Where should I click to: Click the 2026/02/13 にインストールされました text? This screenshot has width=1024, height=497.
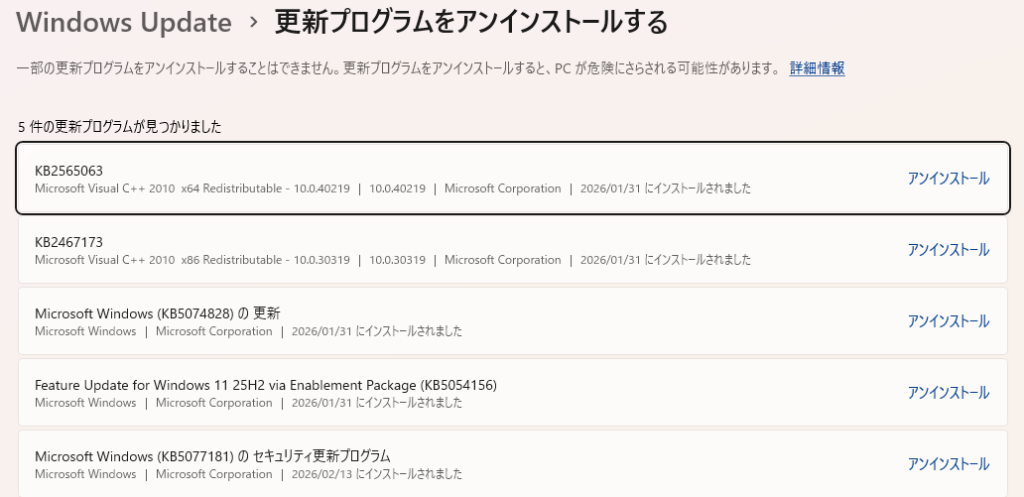point(377,474)
